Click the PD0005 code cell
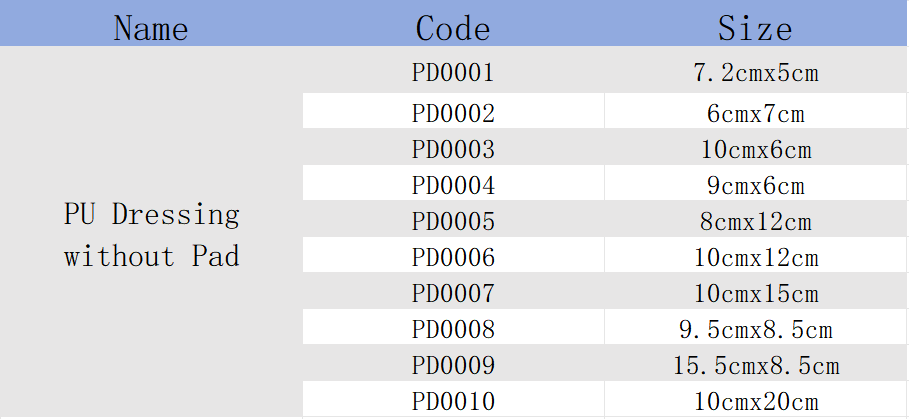Viewport: 909px width, 419px height. [x=453, y=218]
